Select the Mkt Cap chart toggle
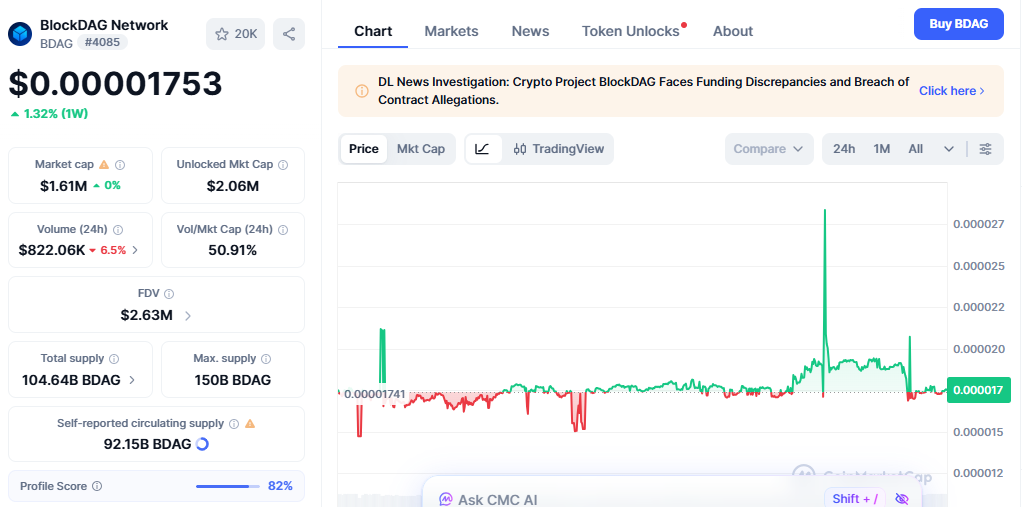The height and width of the screenshot is (507, 1022). (x=421, y=149)
